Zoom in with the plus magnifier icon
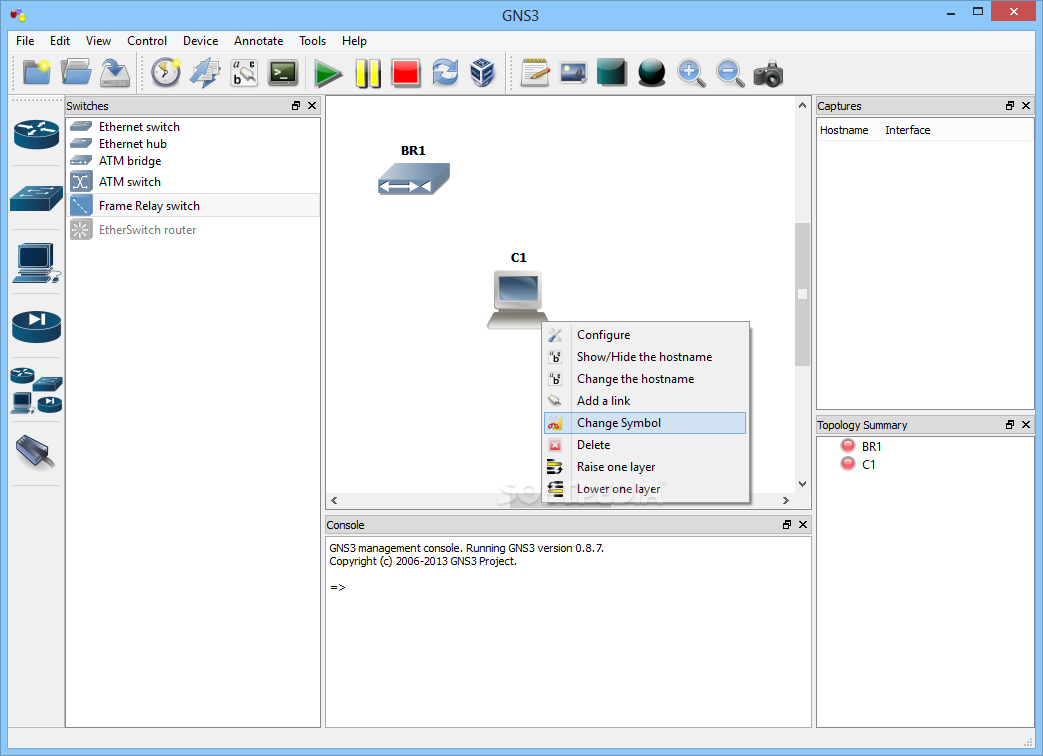The height and width of the screenshot is (756, 1043). tap(691, 72)
